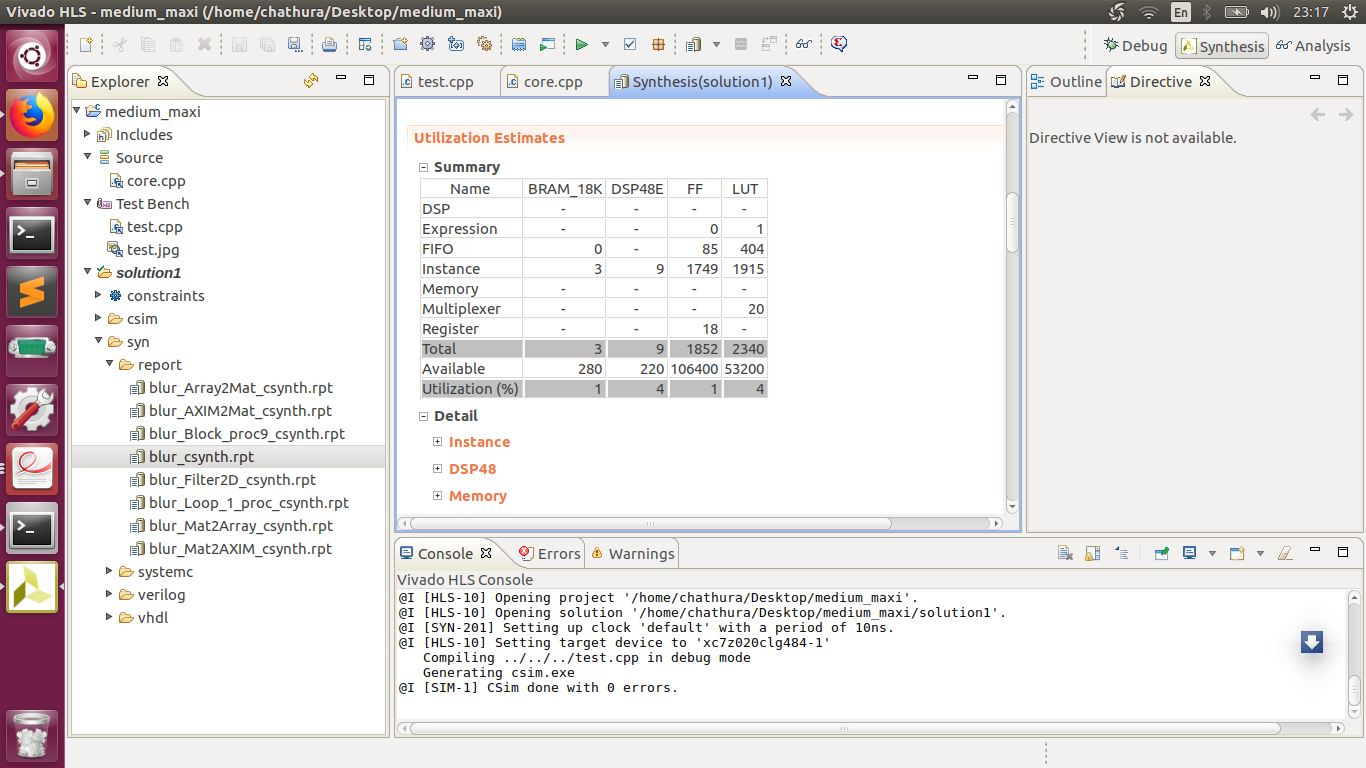
Task: Create a new project via toolbar icon
Action: click(400, 45)
